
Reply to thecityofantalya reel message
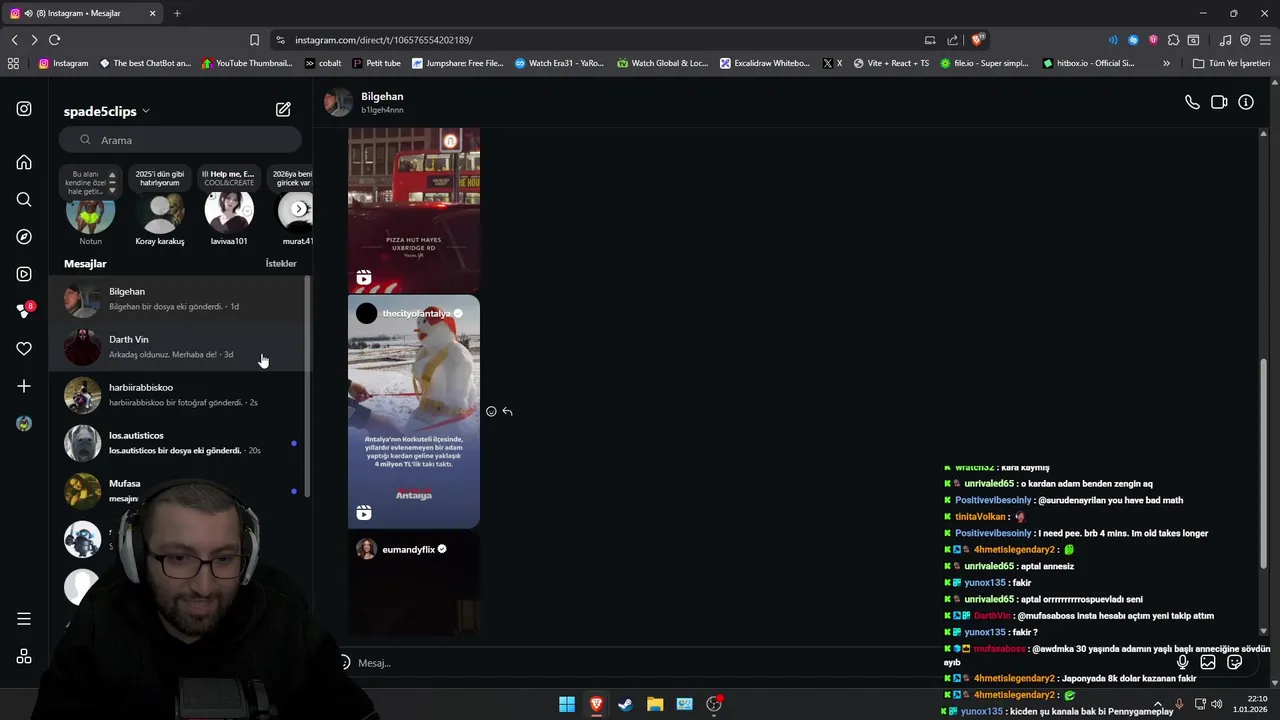click(x=507, y=411)
